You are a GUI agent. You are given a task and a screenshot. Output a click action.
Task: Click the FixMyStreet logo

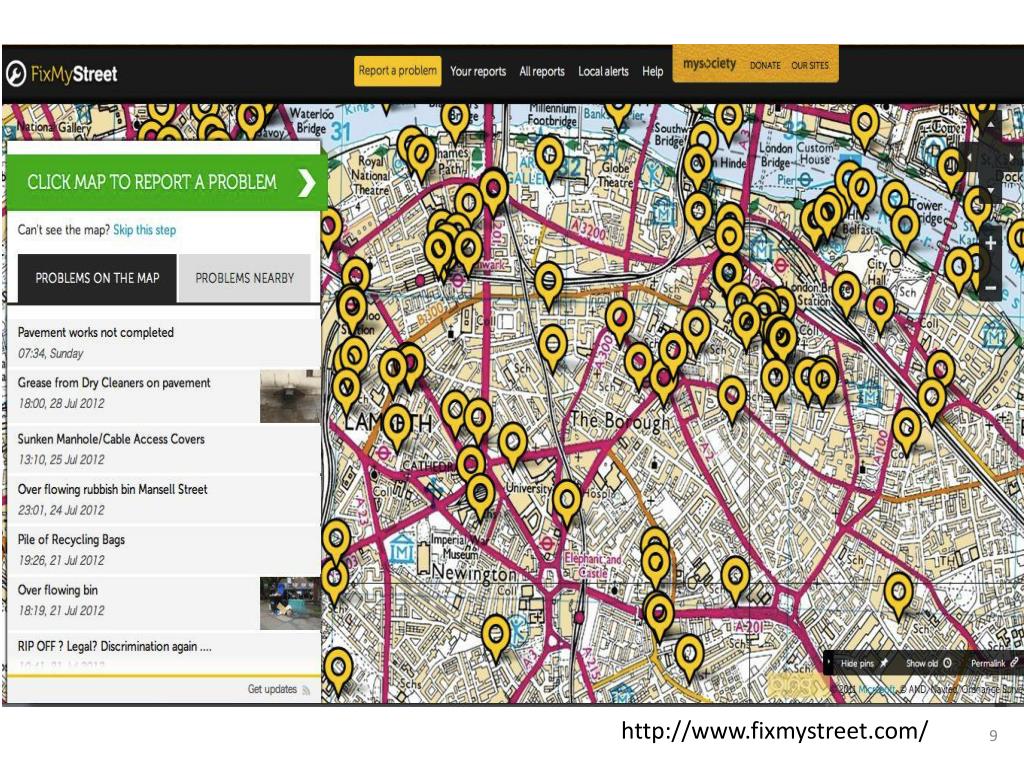pyautogui.click(x=61, y=73)
